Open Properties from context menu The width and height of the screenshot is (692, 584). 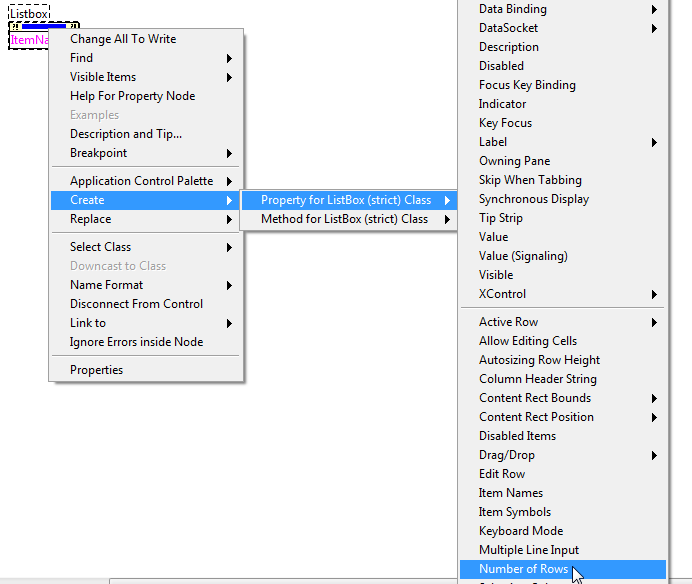pyautogui.click(x=146, y=370)
